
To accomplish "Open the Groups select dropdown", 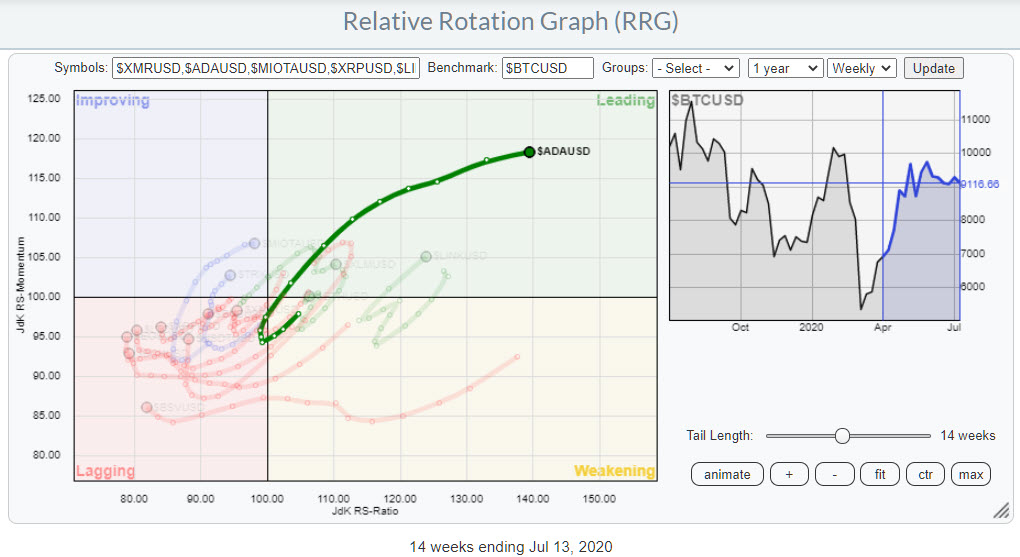I will click(695, 68).
